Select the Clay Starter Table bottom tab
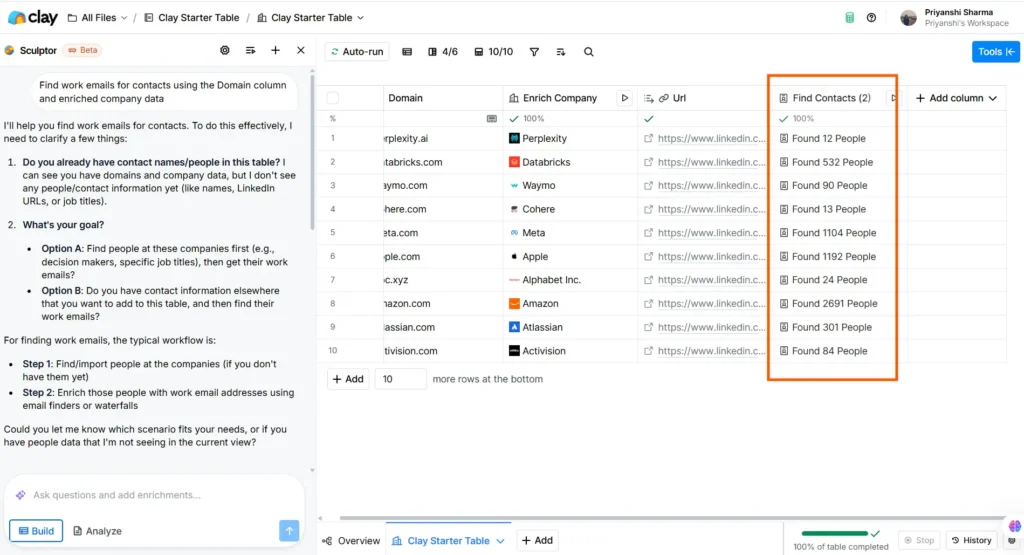Image resolution: width=1024 pixels, height=555 pixels. pos(448,541)
